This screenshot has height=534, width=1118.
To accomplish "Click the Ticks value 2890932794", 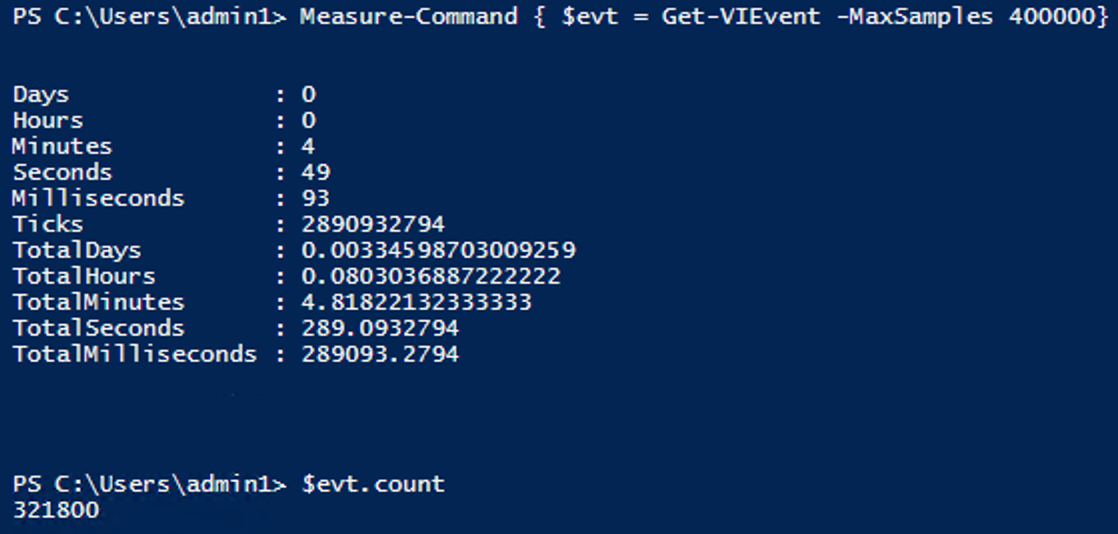I will (373, 225).
